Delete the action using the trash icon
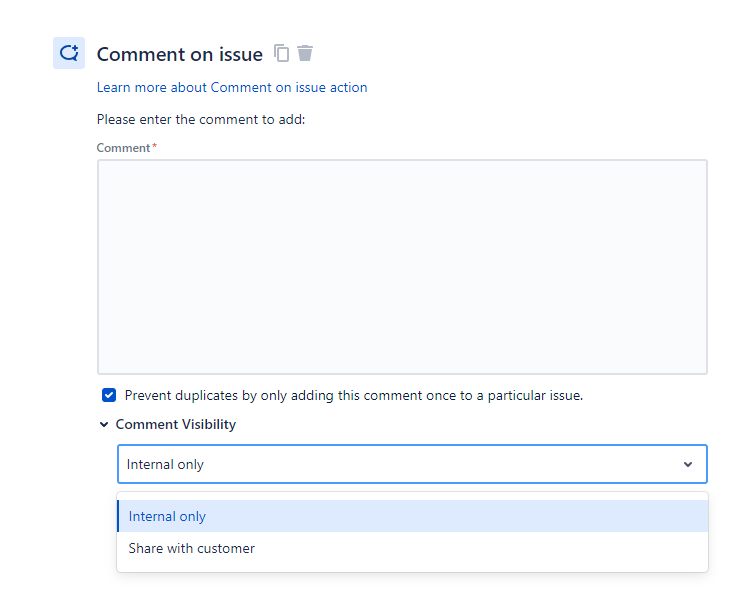748x613 pixels. coord(305,53)
